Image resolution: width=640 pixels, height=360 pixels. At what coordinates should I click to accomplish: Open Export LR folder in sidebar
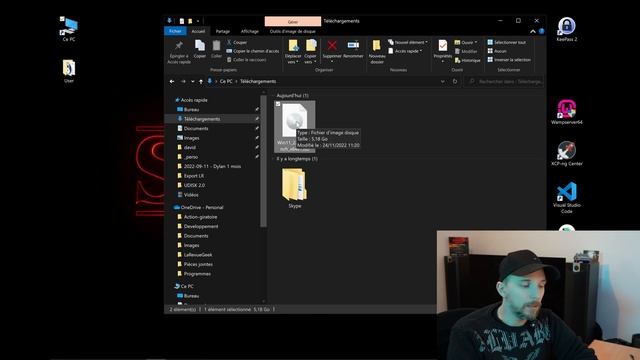pyautogui.click(x=193, y=176)
